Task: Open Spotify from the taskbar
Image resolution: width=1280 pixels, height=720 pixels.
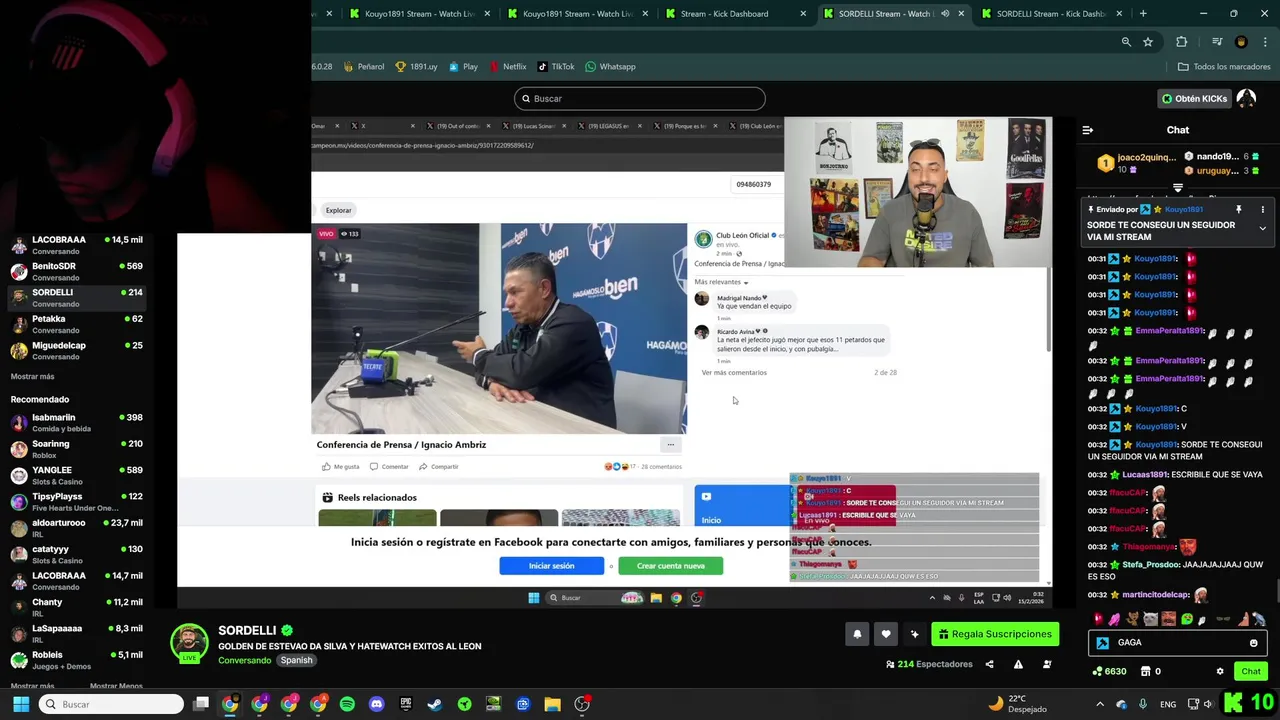Action: click(x=347, y=704)
